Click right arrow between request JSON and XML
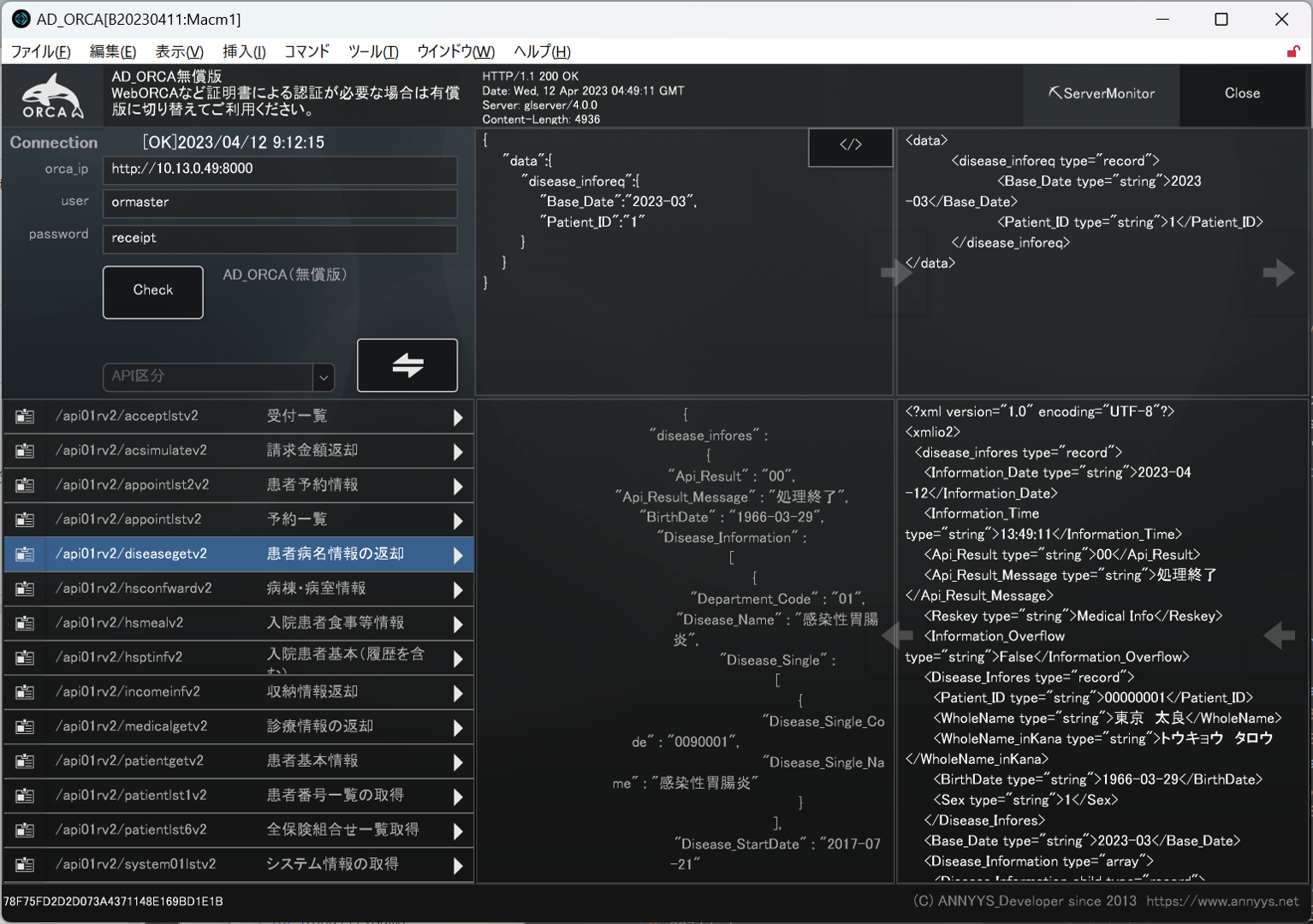The width and height of the screenshot is (1313, 924). coord(895,272)
